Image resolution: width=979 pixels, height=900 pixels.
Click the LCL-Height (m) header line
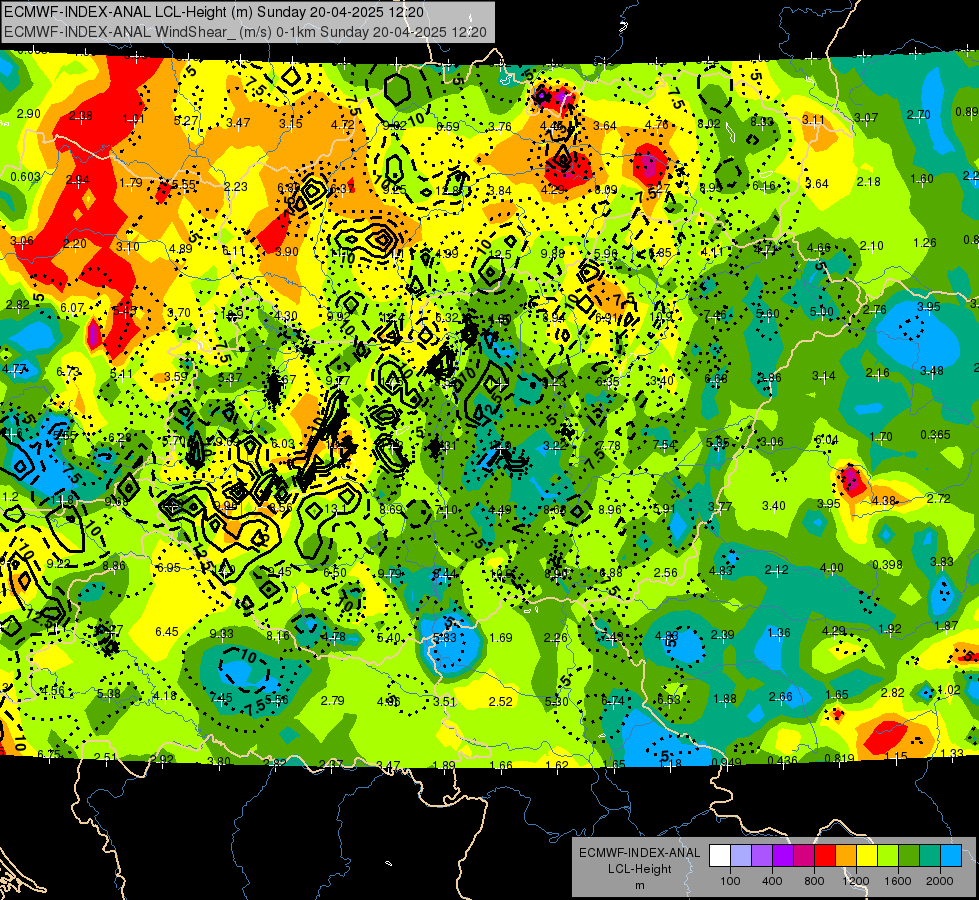214,12
